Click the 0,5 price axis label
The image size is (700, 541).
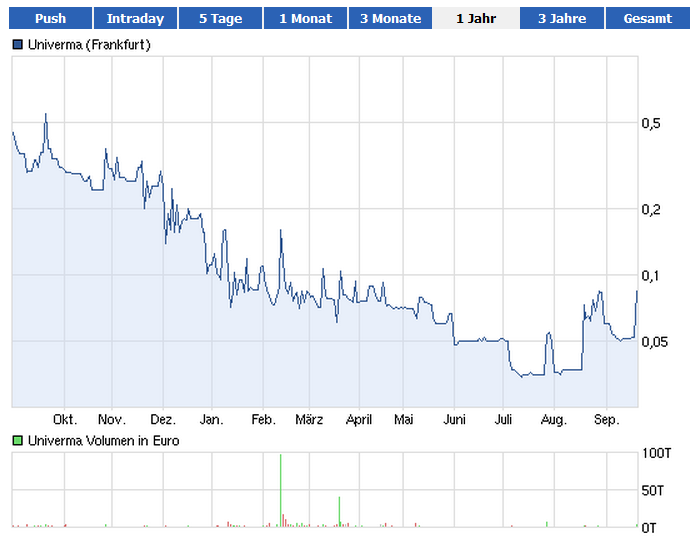651,123
